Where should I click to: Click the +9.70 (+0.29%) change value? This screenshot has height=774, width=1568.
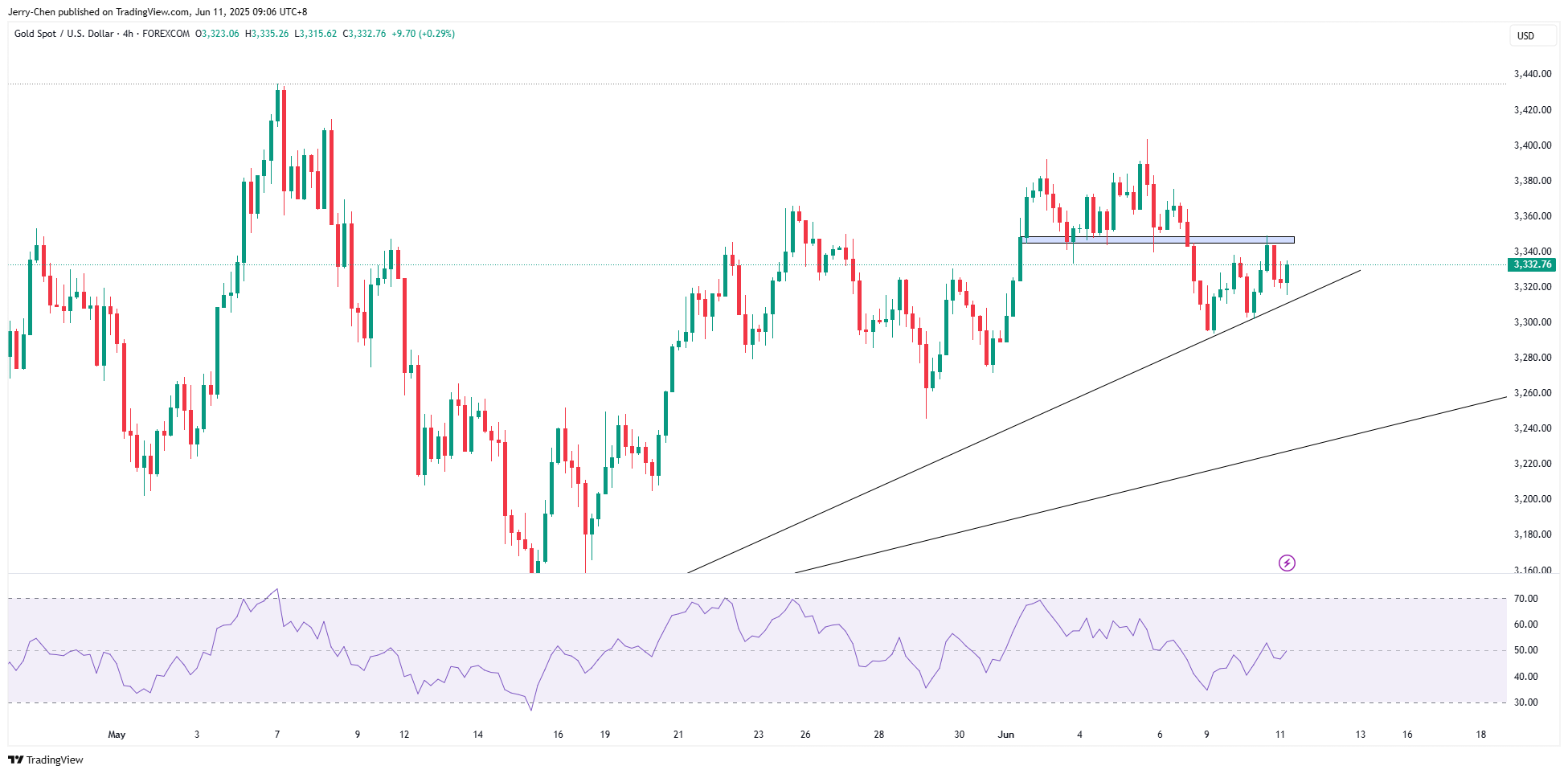point(423,34)
